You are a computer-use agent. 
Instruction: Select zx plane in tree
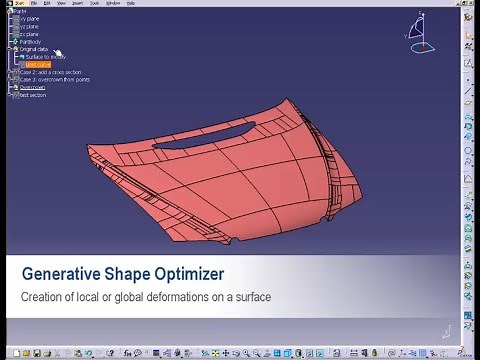coord(29,34)
